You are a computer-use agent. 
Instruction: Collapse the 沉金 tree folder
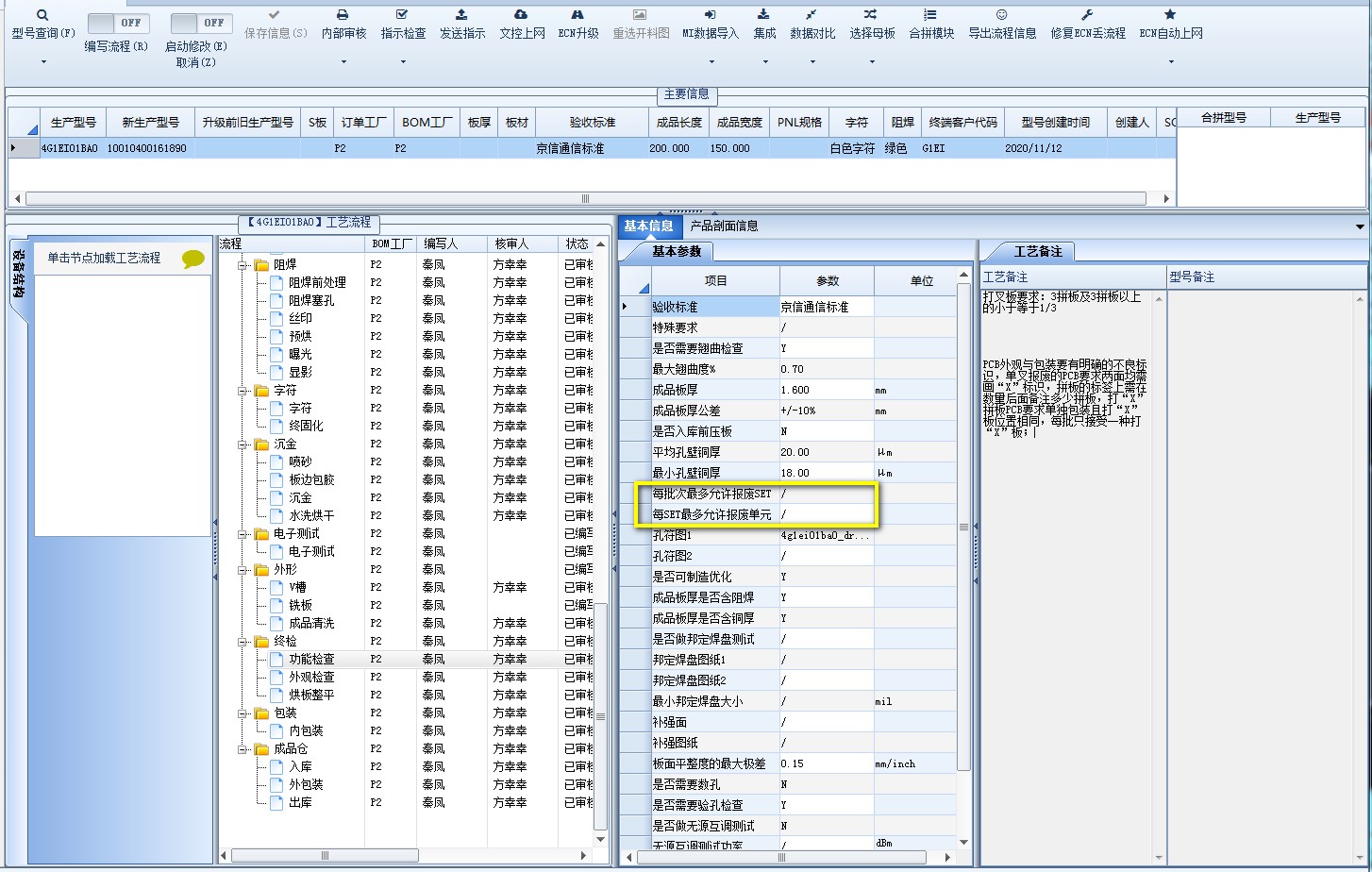[243, 444]
